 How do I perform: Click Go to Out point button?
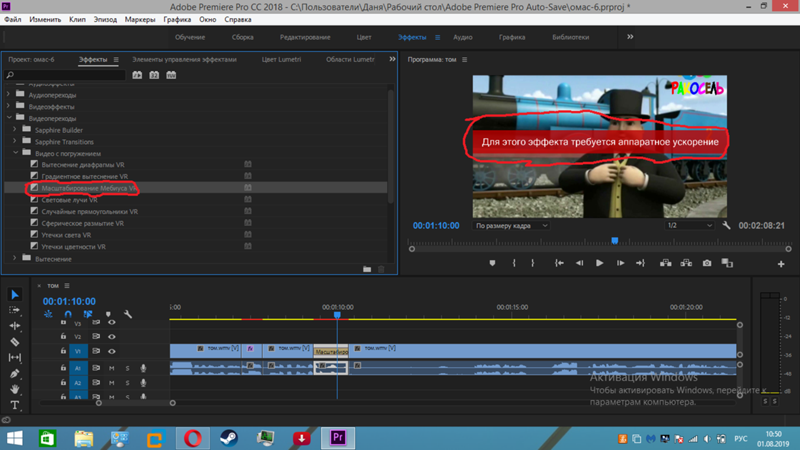pyautogui.click(x=640, y=263)
